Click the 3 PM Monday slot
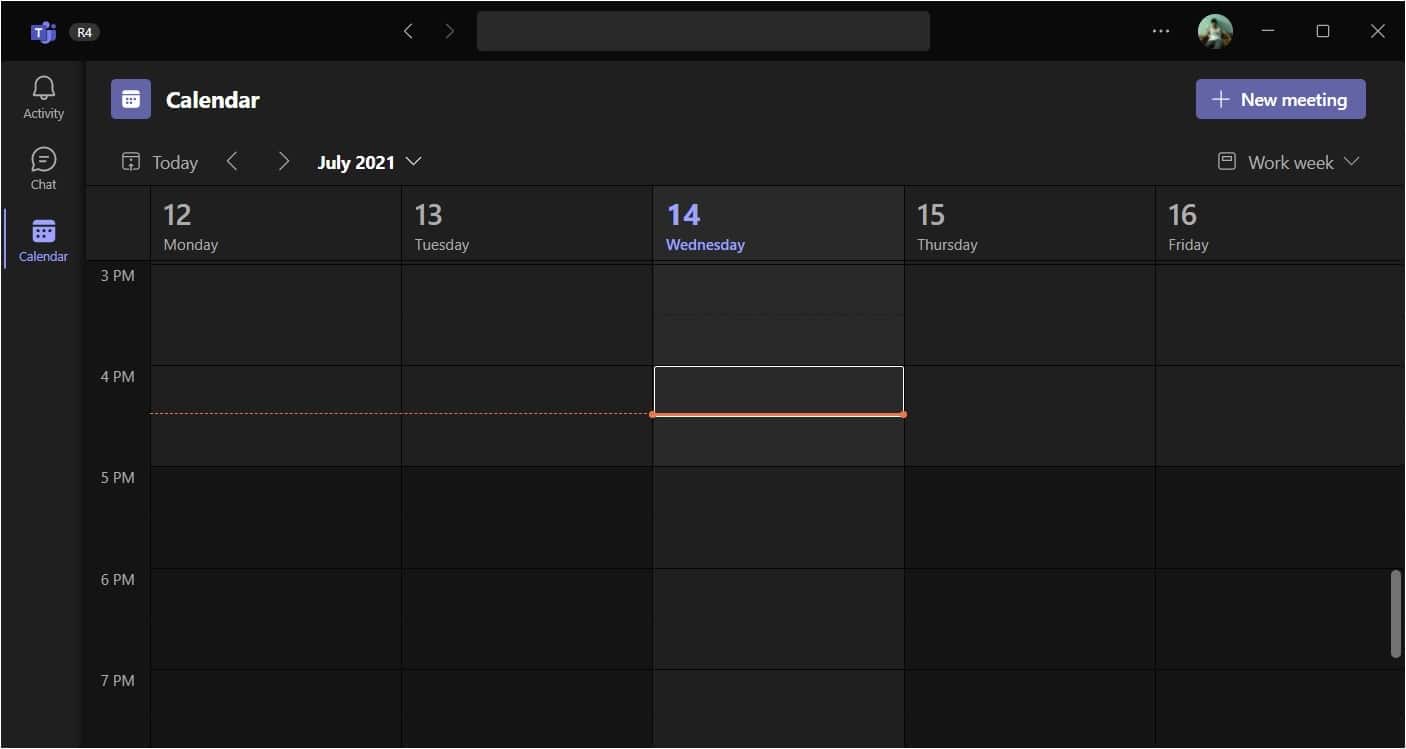1406x749 pixels. click(x=276, y=315)
